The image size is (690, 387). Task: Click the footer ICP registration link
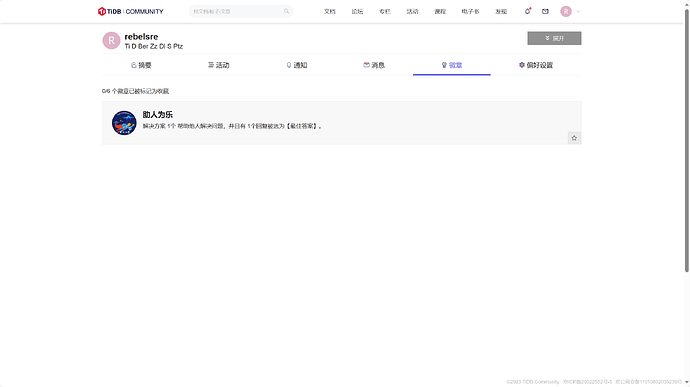click(x=587, y=382)
